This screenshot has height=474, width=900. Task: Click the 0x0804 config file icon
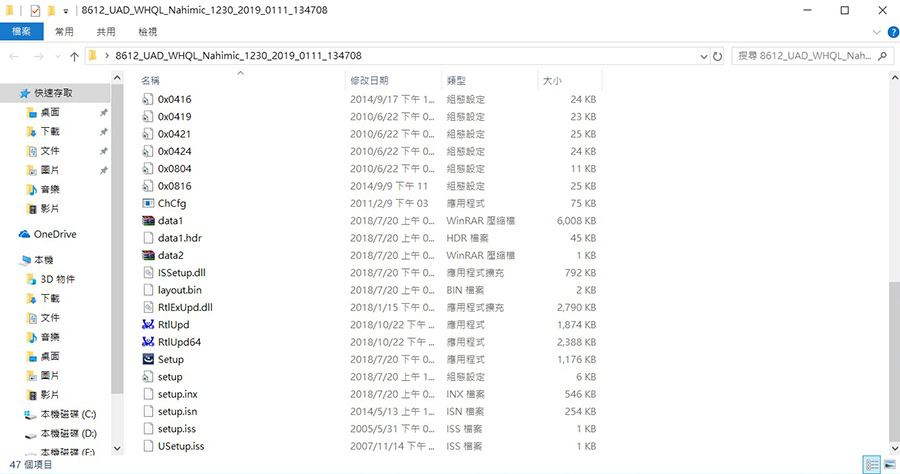click(x=148, y=169)
